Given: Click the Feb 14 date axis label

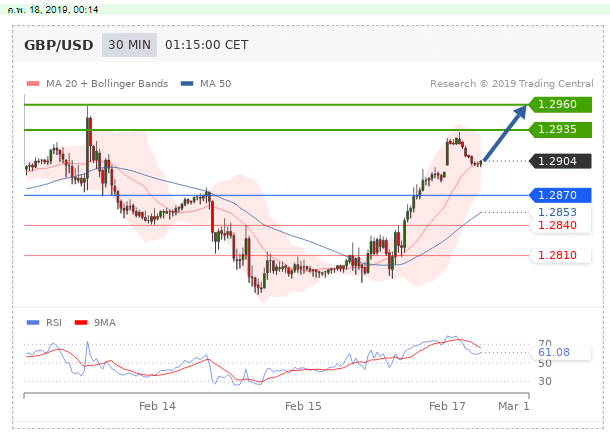Looking at the screenshot, I should pos(157,406).
